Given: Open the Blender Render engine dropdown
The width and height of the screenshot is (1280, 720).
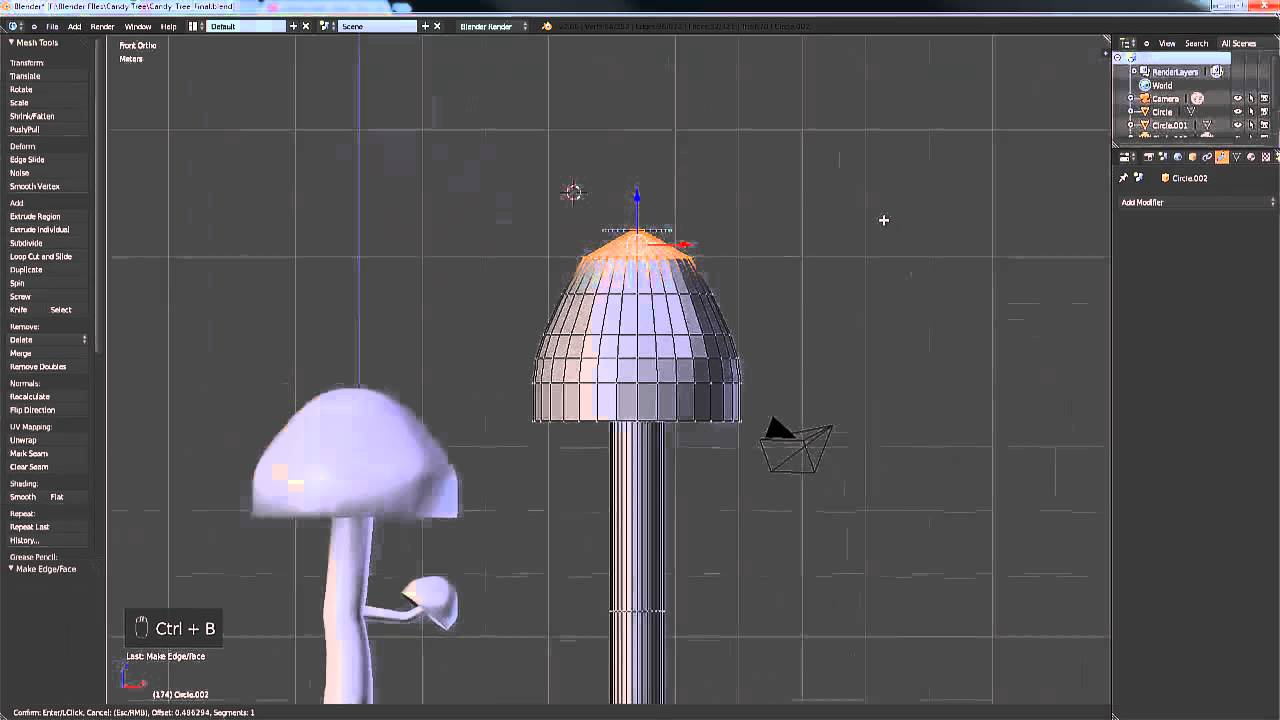Looking at the screenshot, I should pyautogui.click(x=493, y=26).
